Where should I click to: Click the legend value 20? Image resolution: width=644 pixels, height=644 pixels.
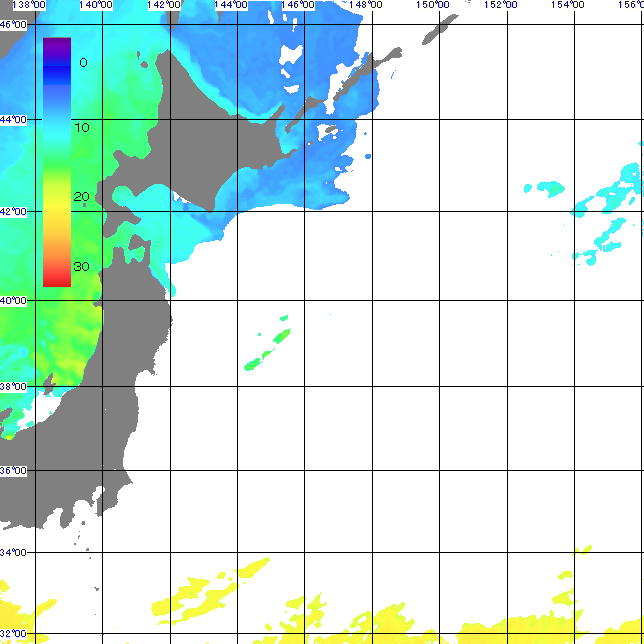[81, 197]
